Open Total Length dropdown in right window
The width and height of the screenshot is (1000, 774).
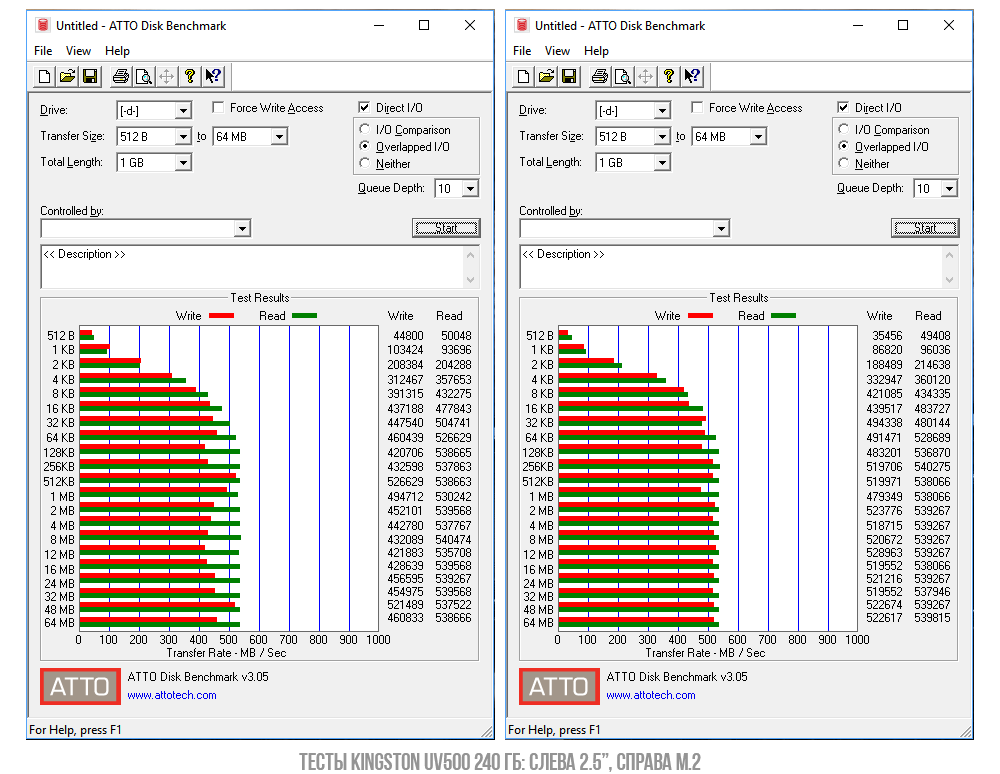point(662,163)
